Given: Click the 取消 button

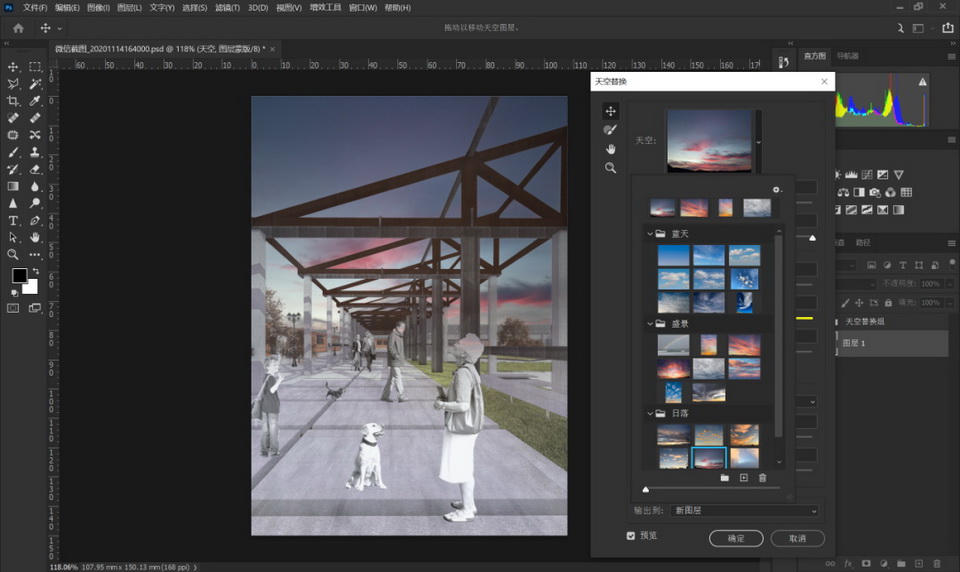Looking at the screenshot, I should [x=797, y=538].
